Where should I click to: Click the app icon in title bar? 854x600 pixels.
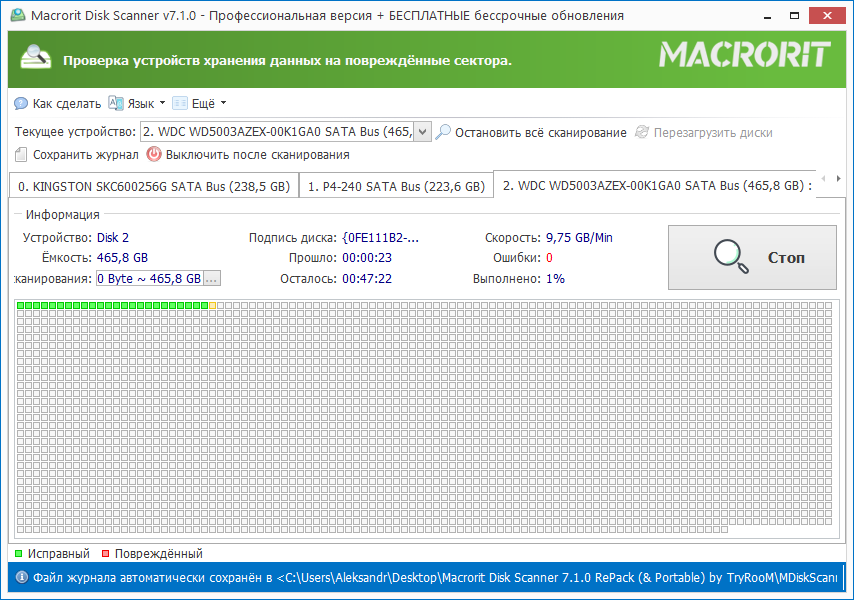18,15
